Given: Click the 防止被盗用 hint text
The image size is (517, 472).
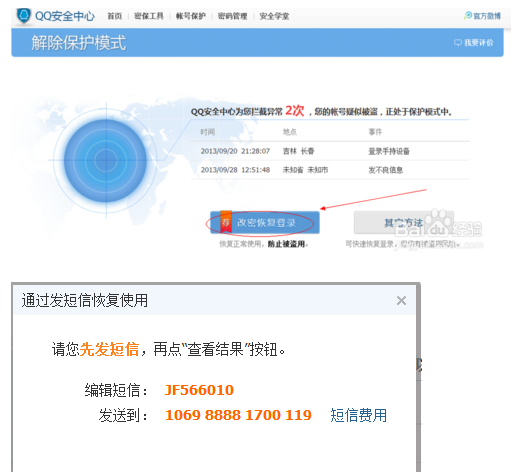Looking at the screenshot, I should (x=287, y=244).
